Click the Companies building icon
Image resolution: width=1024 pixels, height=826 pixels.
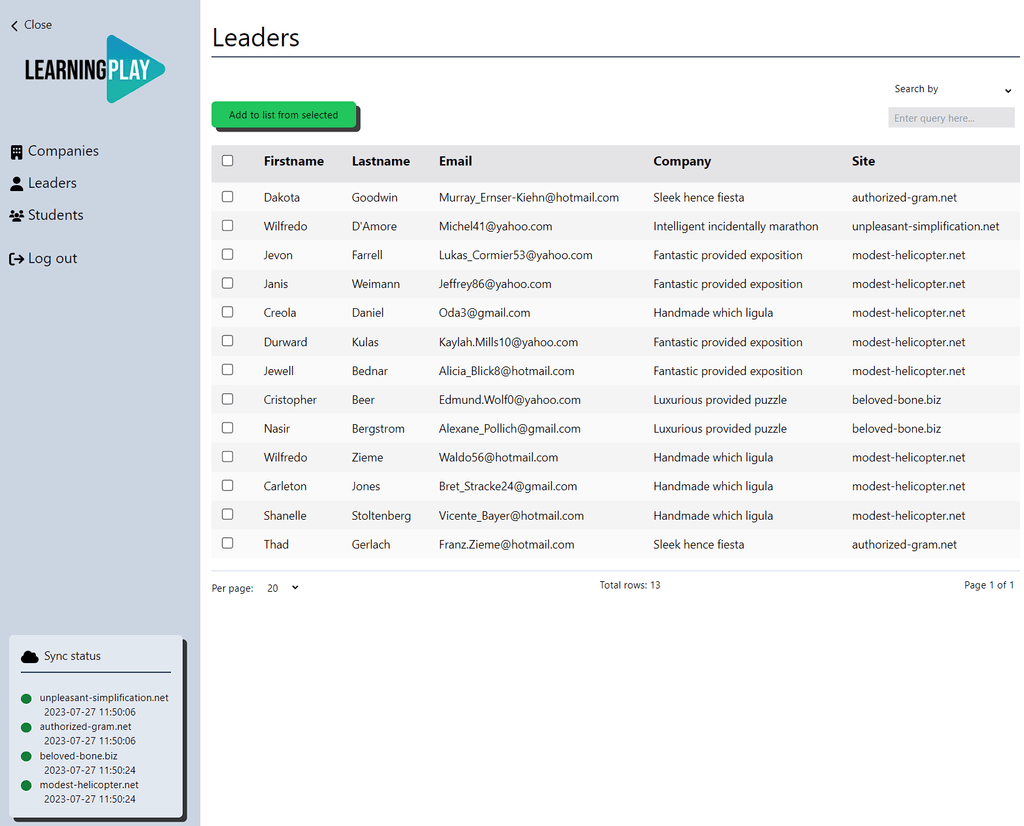click(x=16, y=152)
